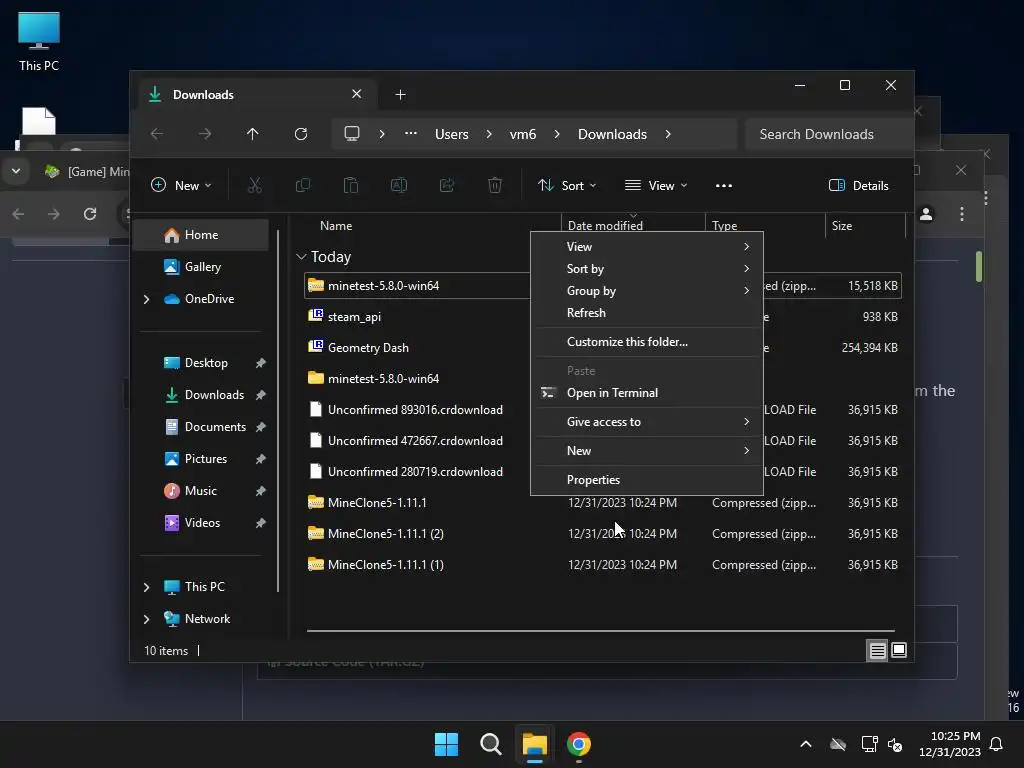Sort by Size column header

click(842, 226)
